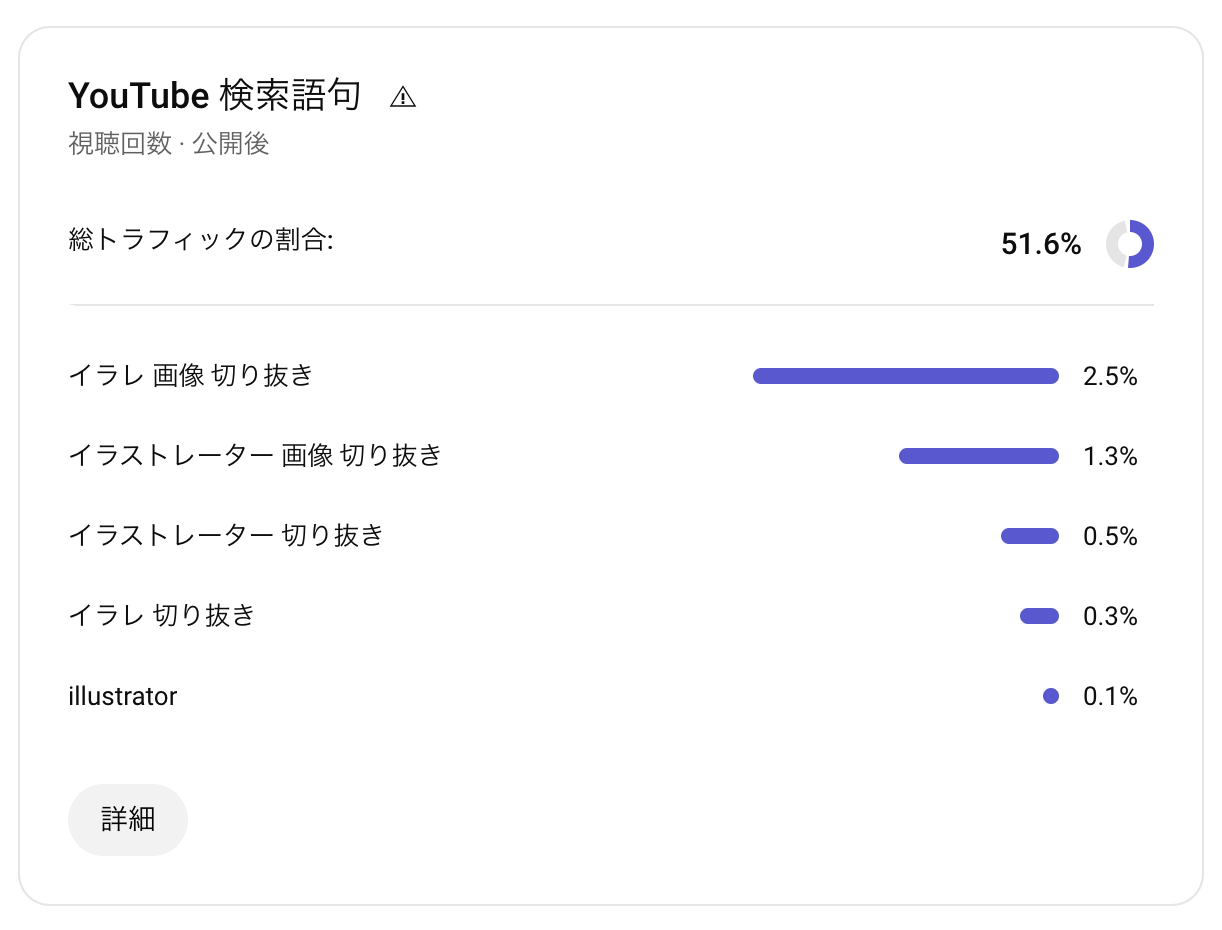Open the 詳細 details button
This screenshot has width=1222, height=930.
128,820
